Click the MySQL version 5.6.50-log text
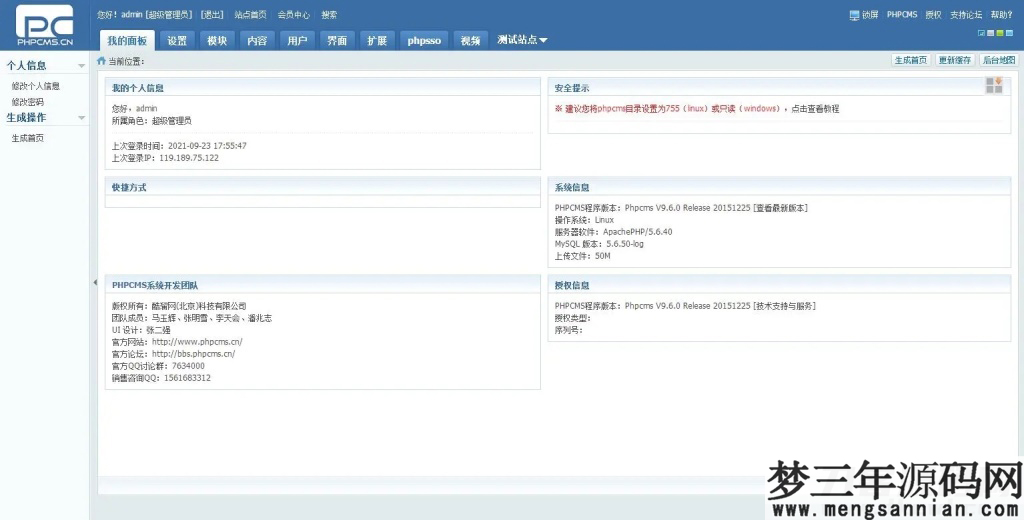The height and width of the screenshot is (520, 1024). coord(625,244)
